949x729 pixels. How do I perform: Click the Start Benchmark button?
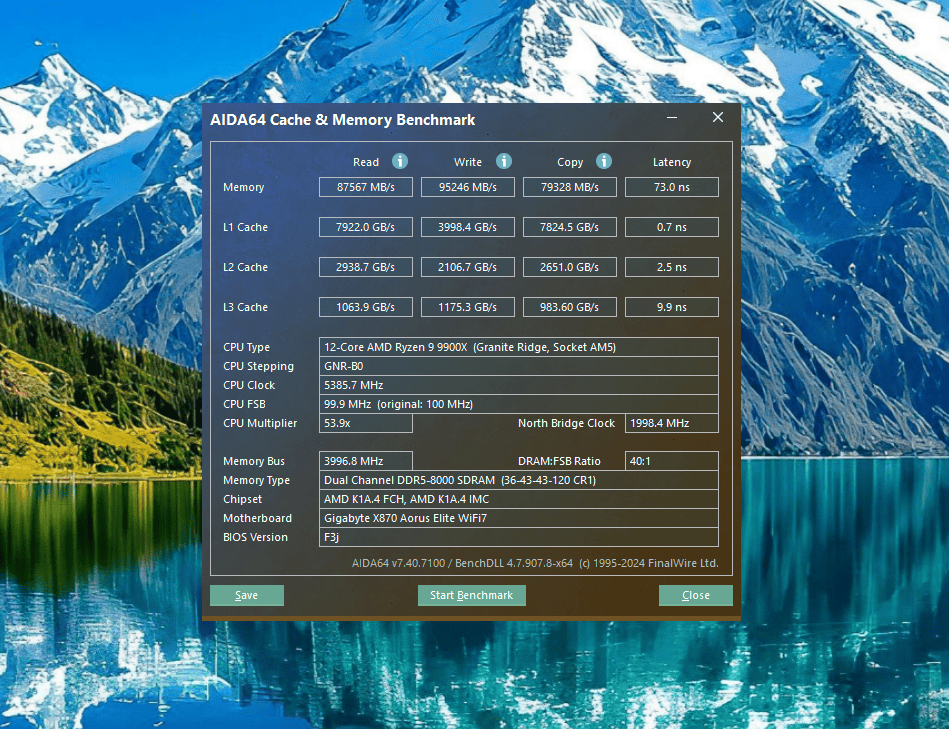(471, 595)
